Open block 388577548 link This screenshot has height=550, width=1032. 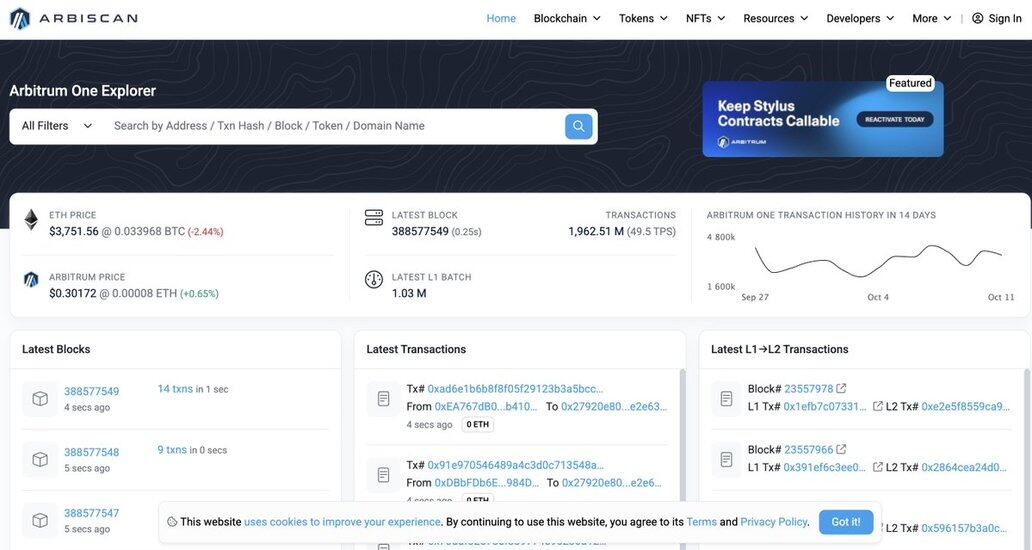click(91, 452)
